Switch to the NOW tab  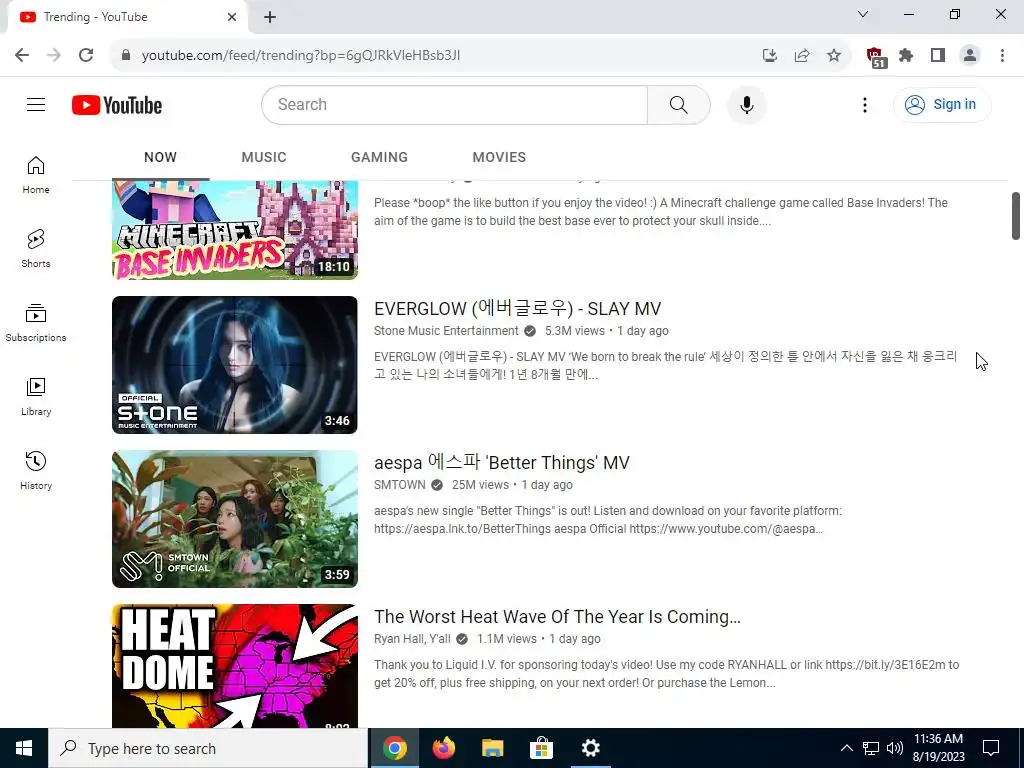161,157
